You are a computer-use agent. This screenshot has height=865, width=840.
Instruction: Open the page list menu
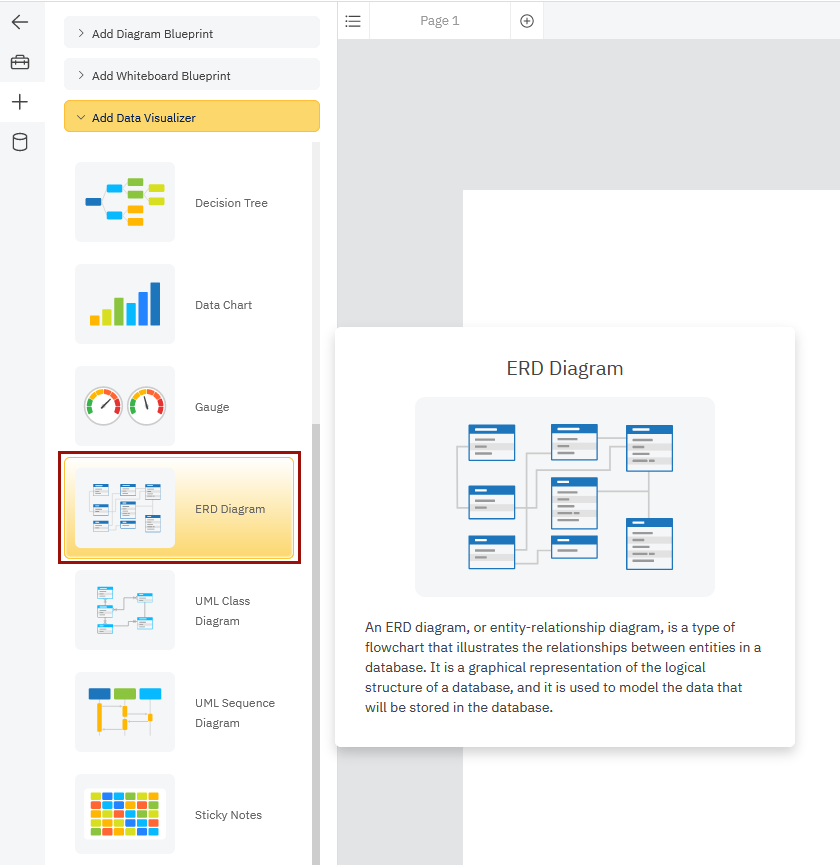(352, 20)
